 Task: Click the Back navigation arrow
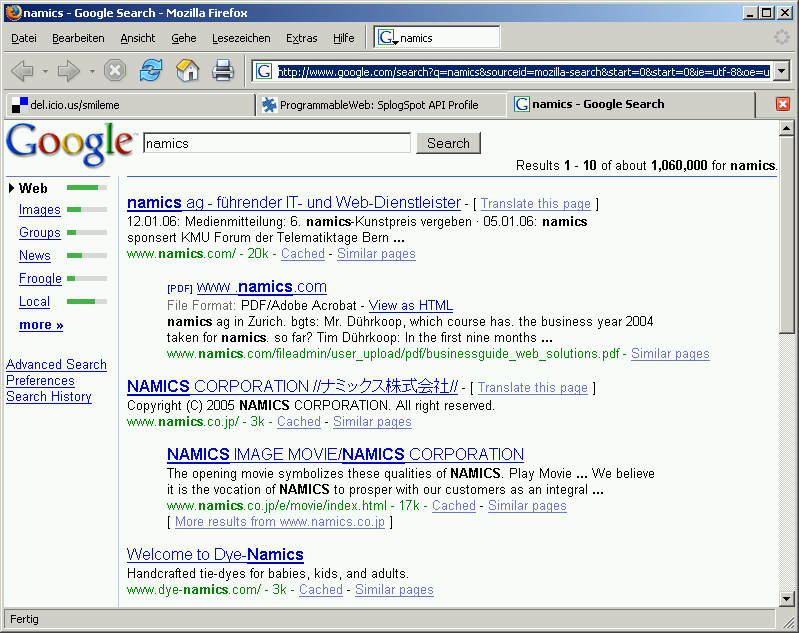(22, 71)
